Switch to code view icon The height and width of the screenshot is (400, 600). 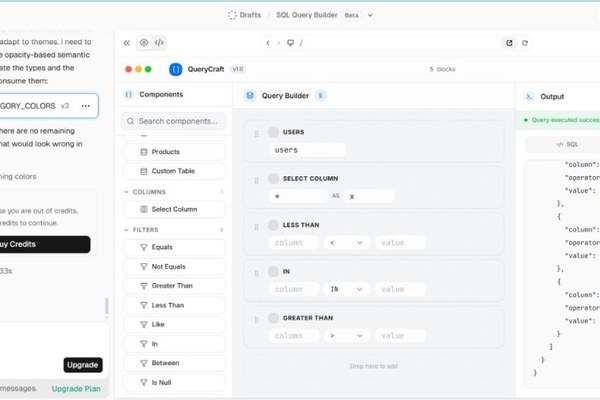point(159,42)
